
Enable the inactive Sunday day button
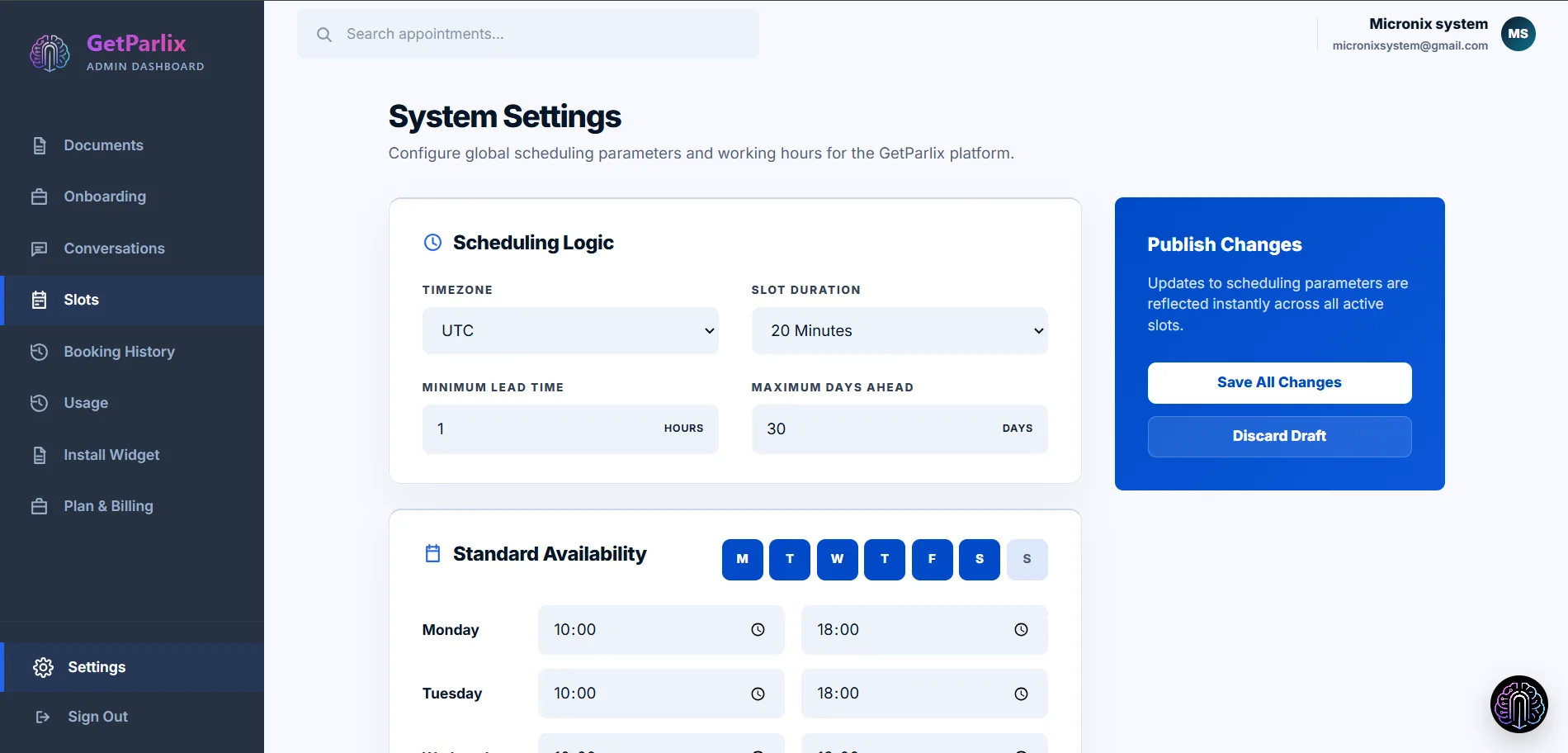click(1027, 559)
